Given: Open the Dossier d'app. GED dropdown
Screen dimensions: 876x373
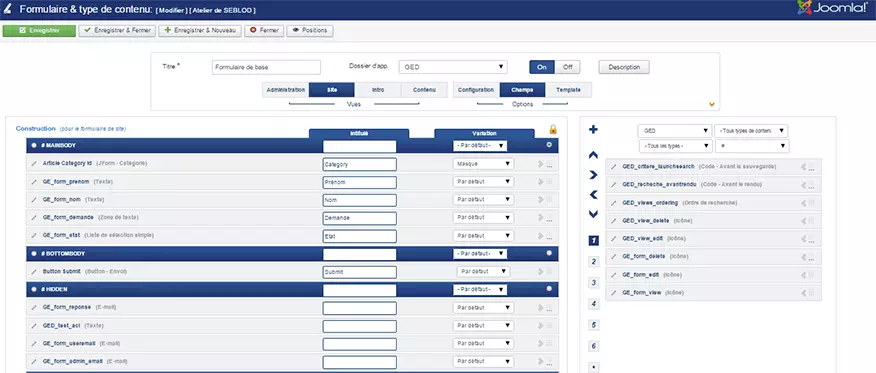Looking at the screenshot, I should [x=453, y=67].
